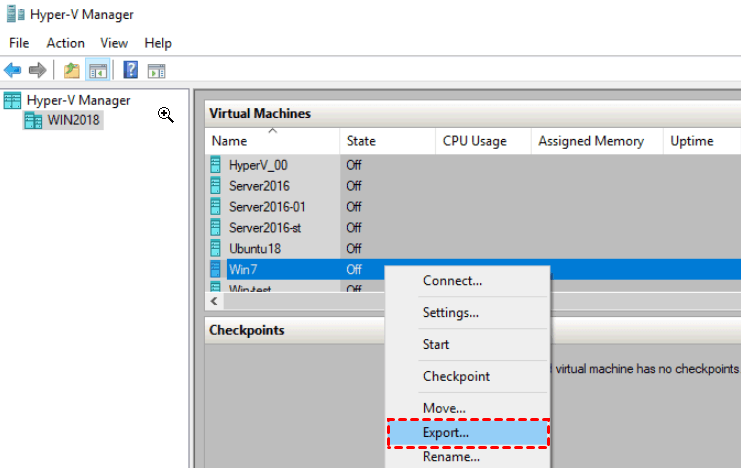Select the HyperV_00 virtual machine row
This screenshot has width=741, height=468.
pyautogui.click(x=473, y=165)
